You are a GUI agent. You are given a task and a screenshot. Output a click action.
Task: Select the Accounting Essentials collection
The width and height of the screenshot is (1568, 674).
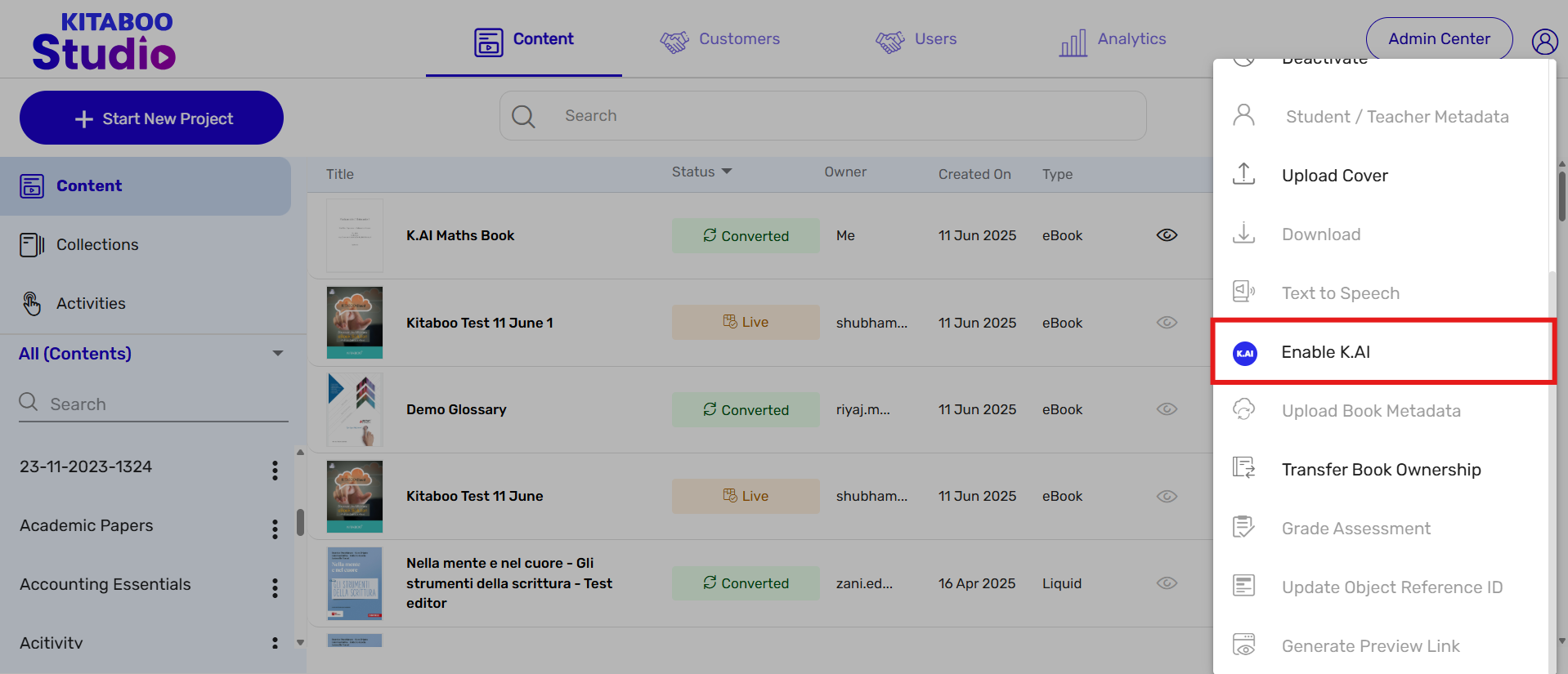(105, 584)
